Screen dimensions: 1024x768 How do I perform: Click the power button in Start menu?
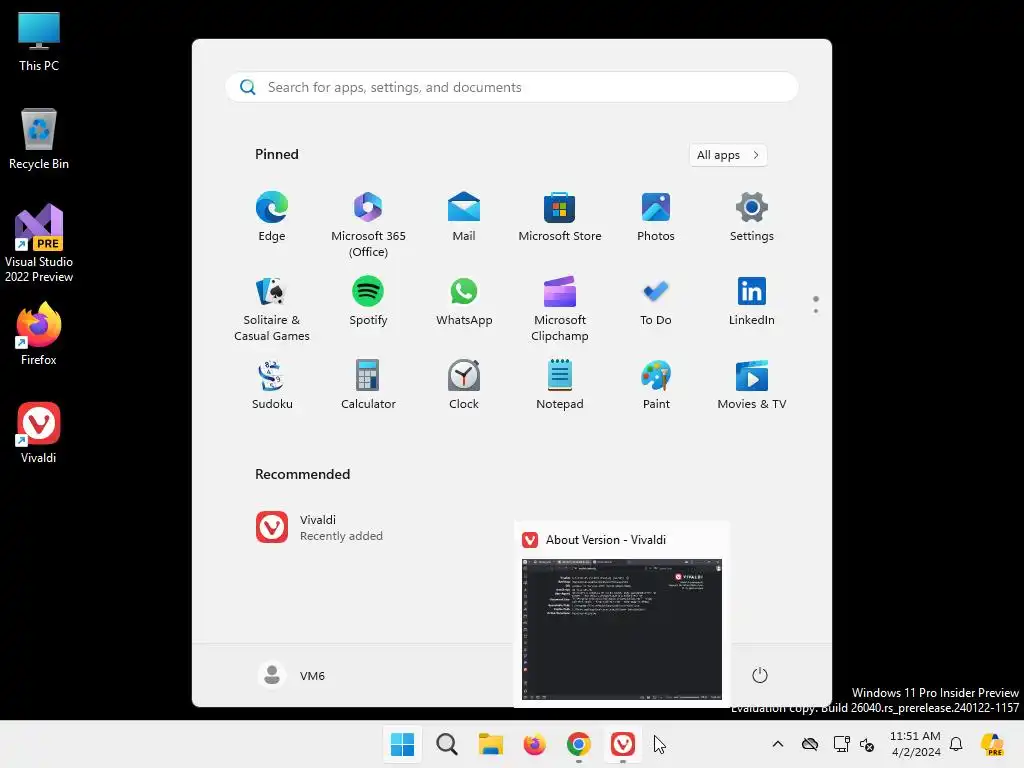pos(760,675)
